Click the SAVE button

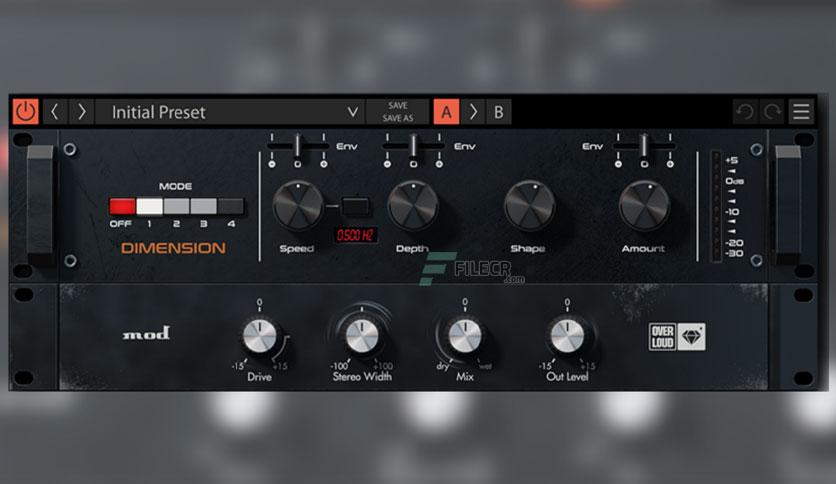tap(398, 106)
